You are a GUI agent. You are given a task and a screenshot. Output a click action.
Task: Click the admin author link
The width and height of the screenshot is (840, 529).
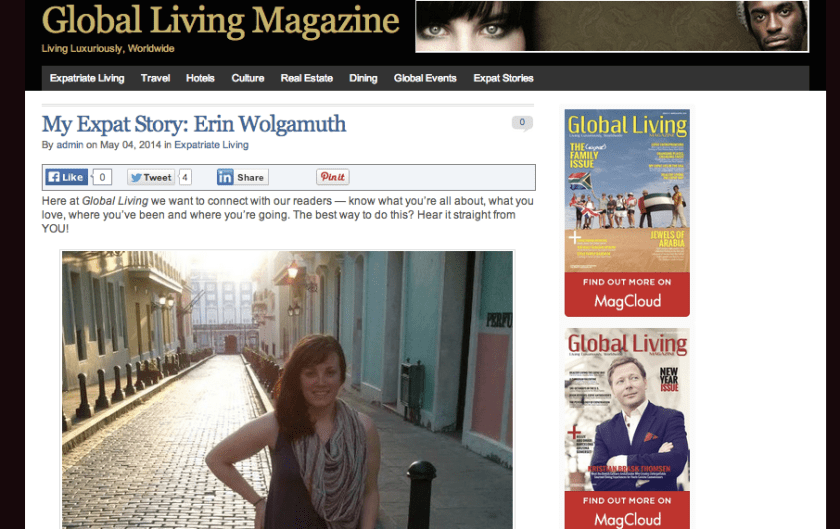[x=70, y=145]
